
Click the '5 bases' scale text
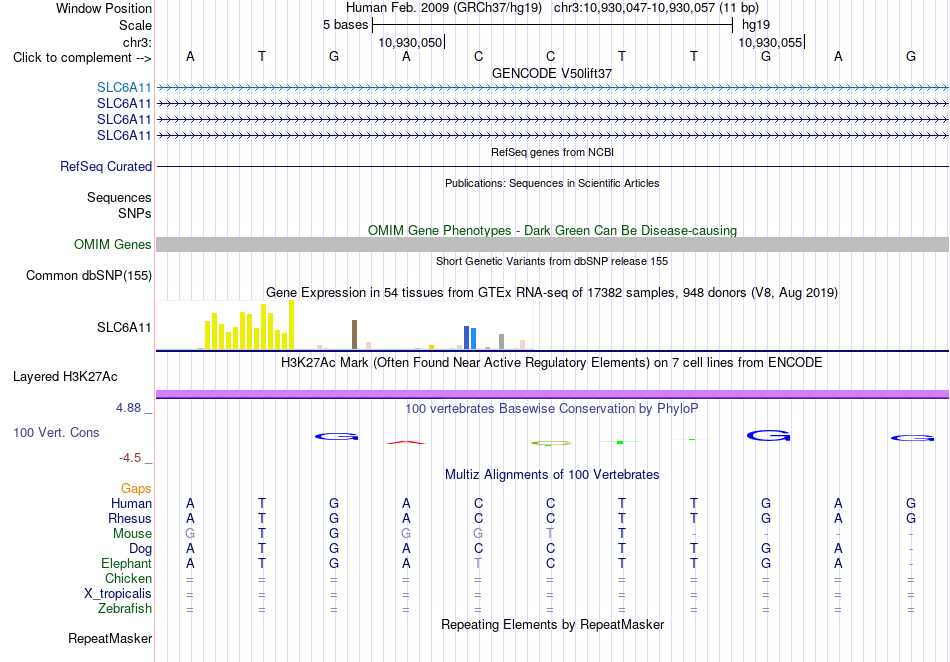coord(345,25)
